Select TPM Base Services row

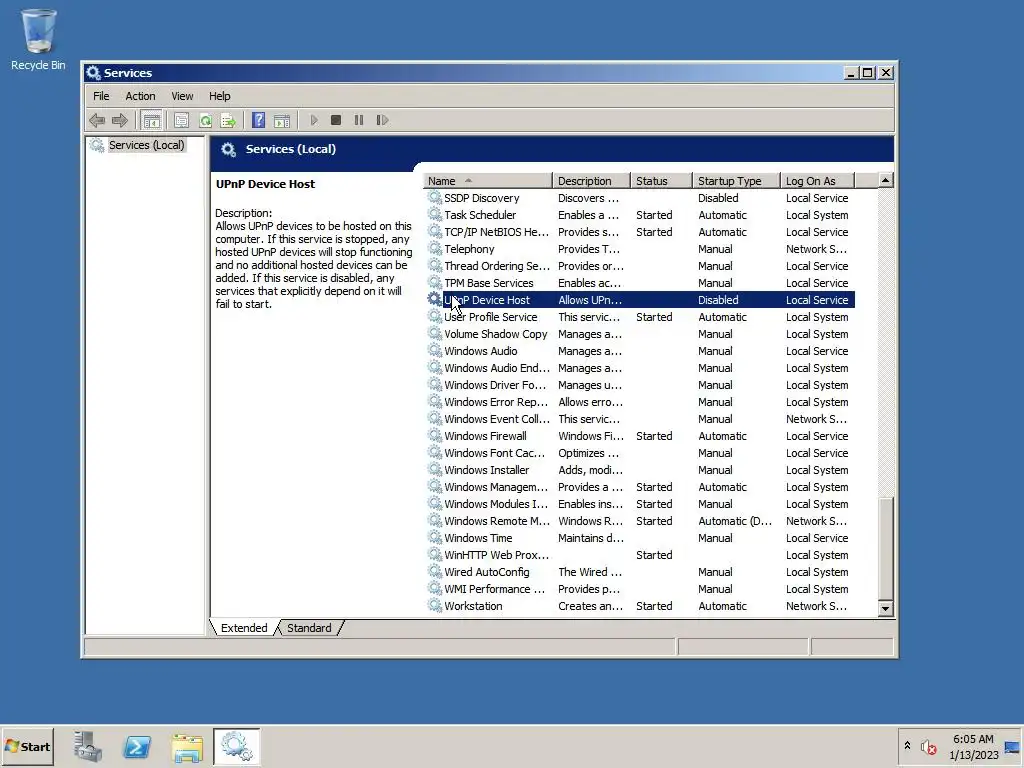[x=639, y=283]
